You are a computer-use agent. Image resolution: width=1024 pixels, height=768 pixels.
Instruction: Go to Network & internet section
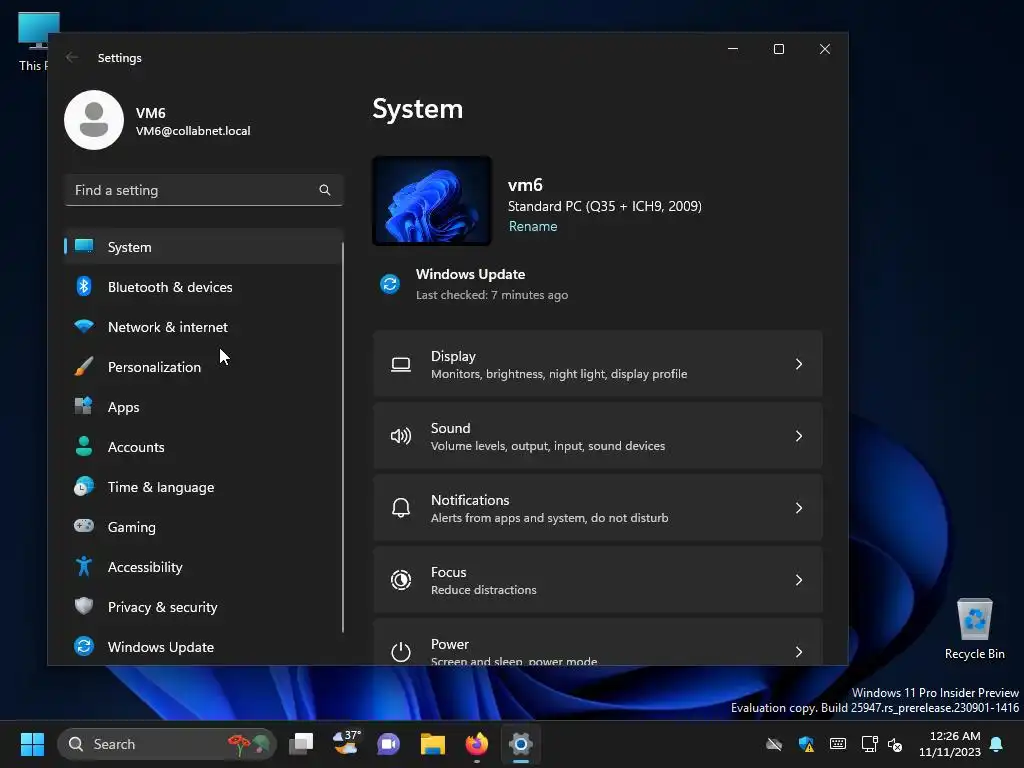(x=203, y=327)
